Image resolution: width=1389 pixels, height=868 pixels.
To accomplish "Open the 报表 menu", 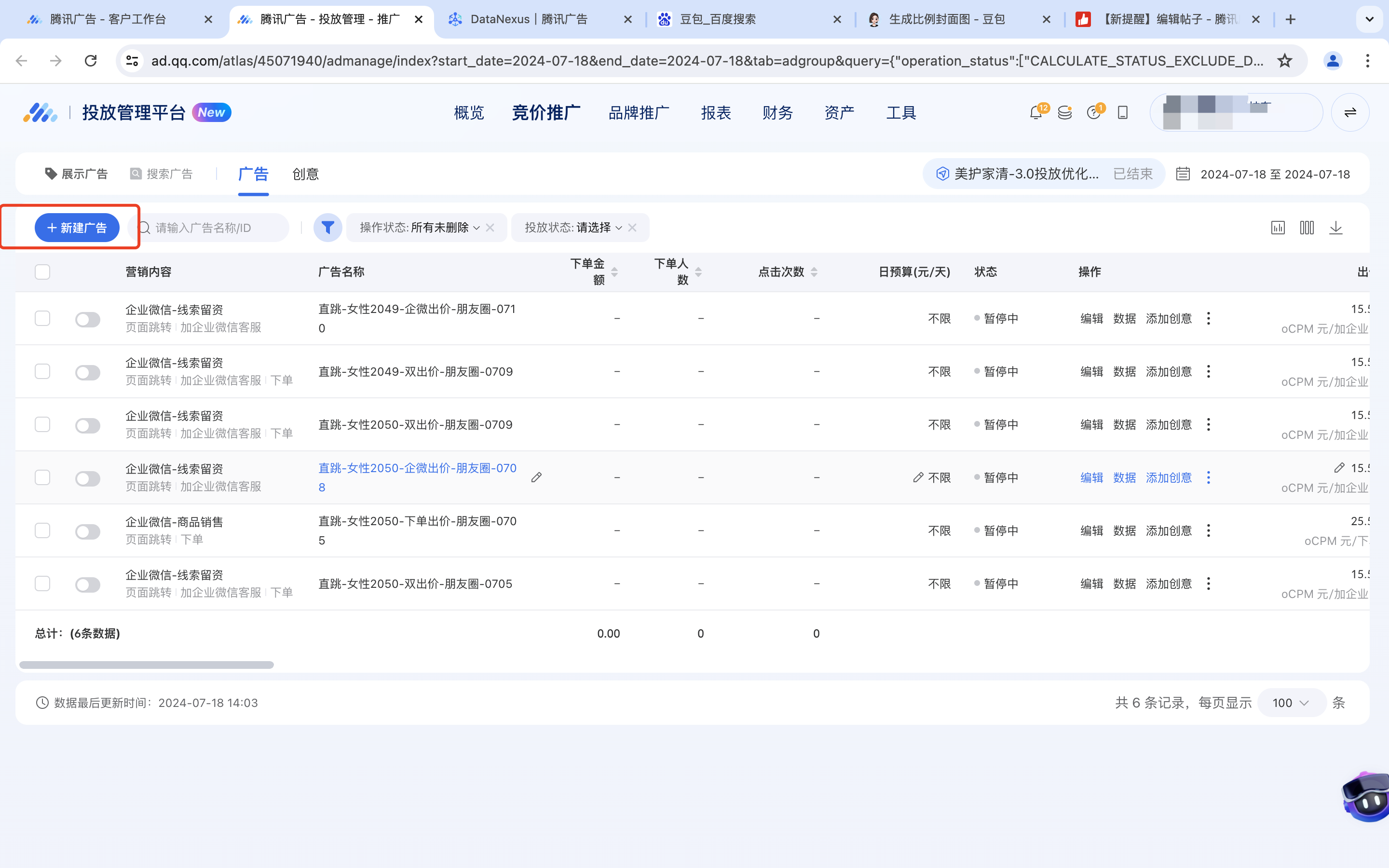I will [x=716, y=112].
